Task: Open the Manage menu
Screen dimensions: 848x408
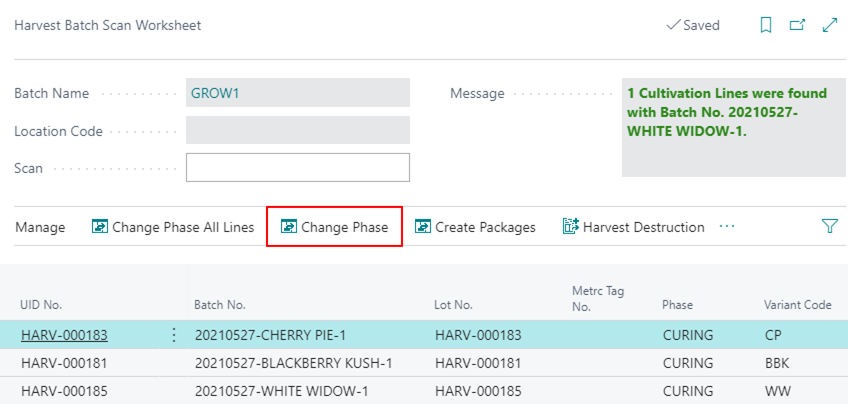Action: click(40, 227)
